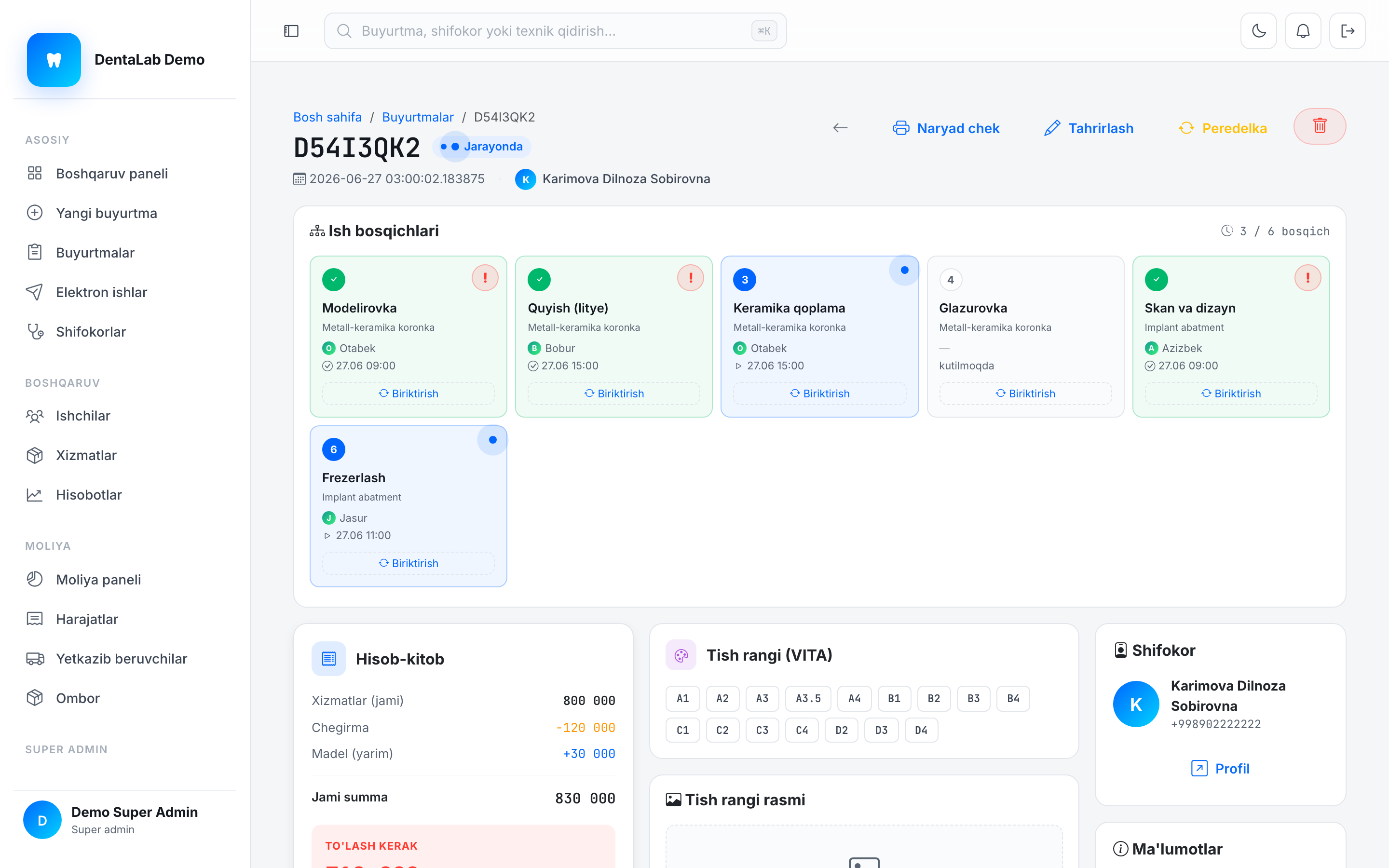
Task: Select VITA shade A1
Action: tap(682, 699)
